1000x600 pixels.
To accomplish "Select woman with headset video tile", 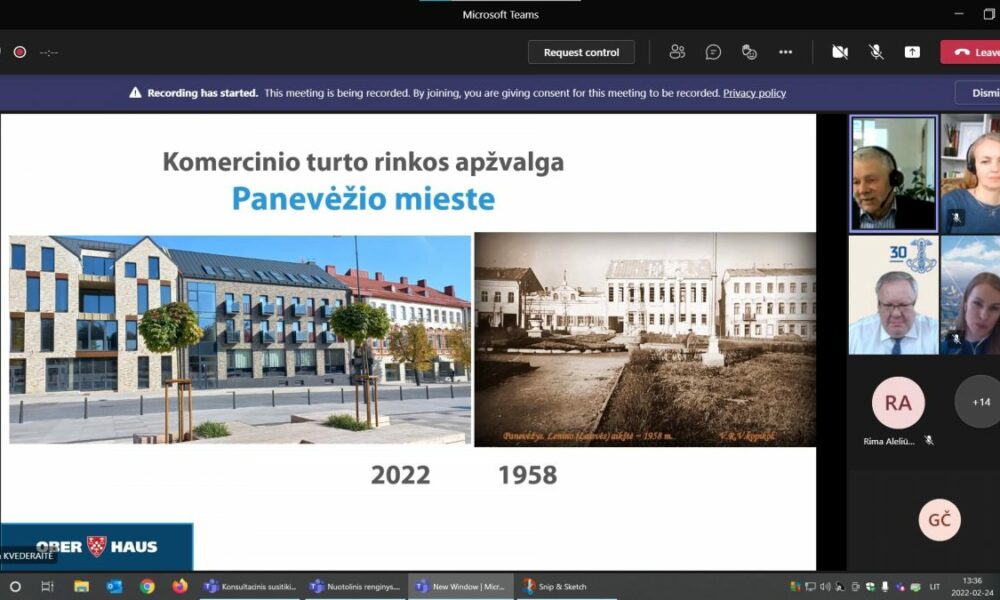I will tap(970, 173).
